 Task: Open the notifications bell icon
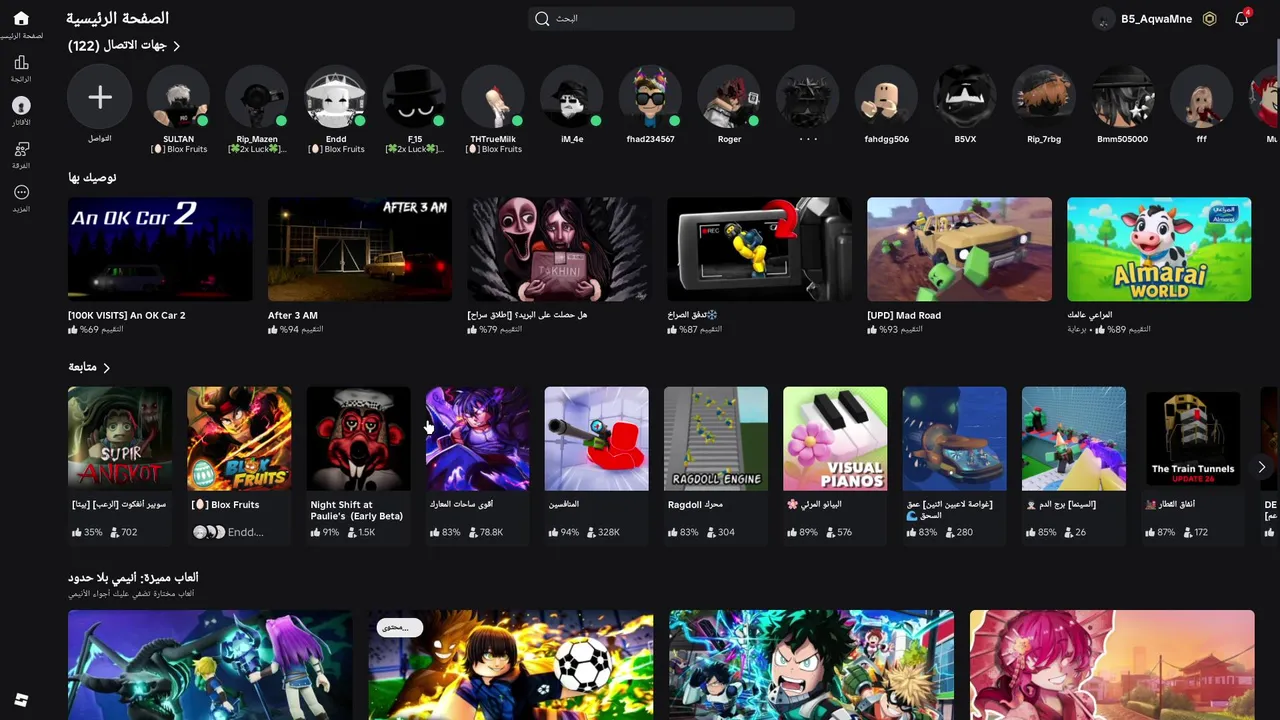(x=1241, y=18)
